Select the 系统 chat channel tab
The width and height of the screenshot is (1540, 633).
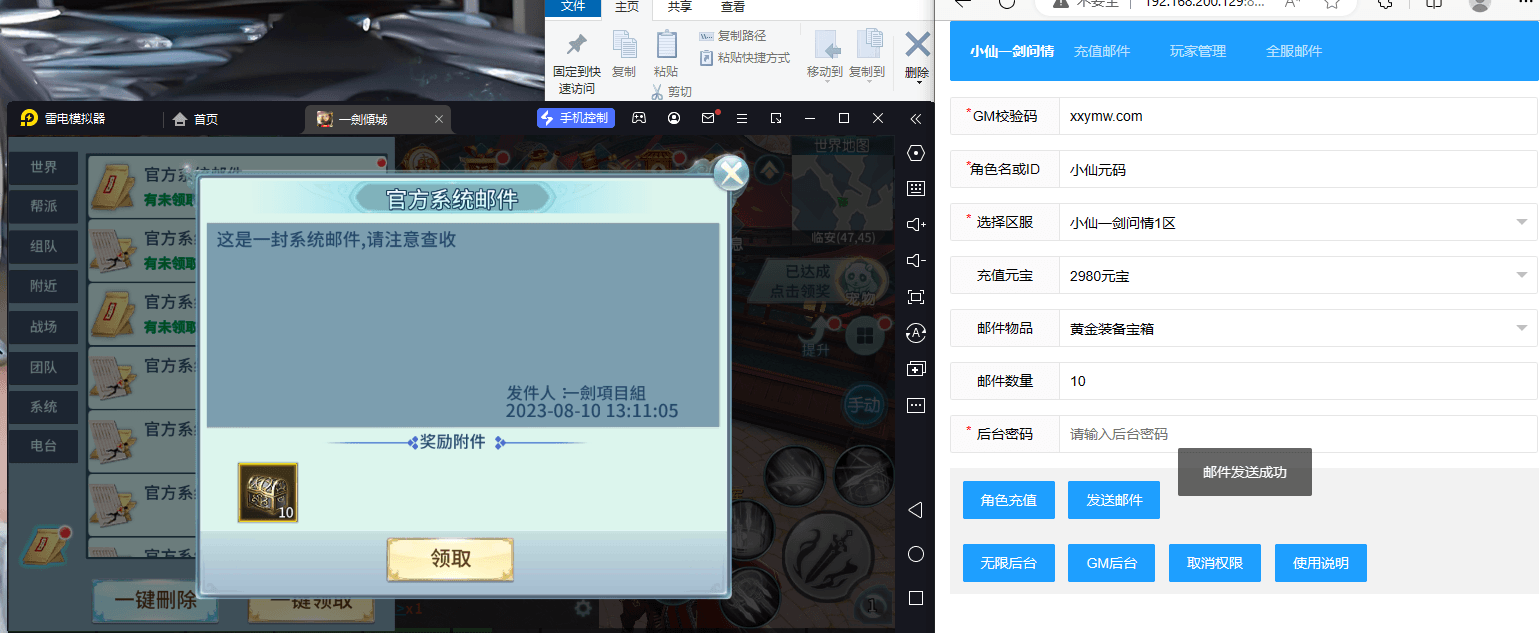click(x=43, y=407)
